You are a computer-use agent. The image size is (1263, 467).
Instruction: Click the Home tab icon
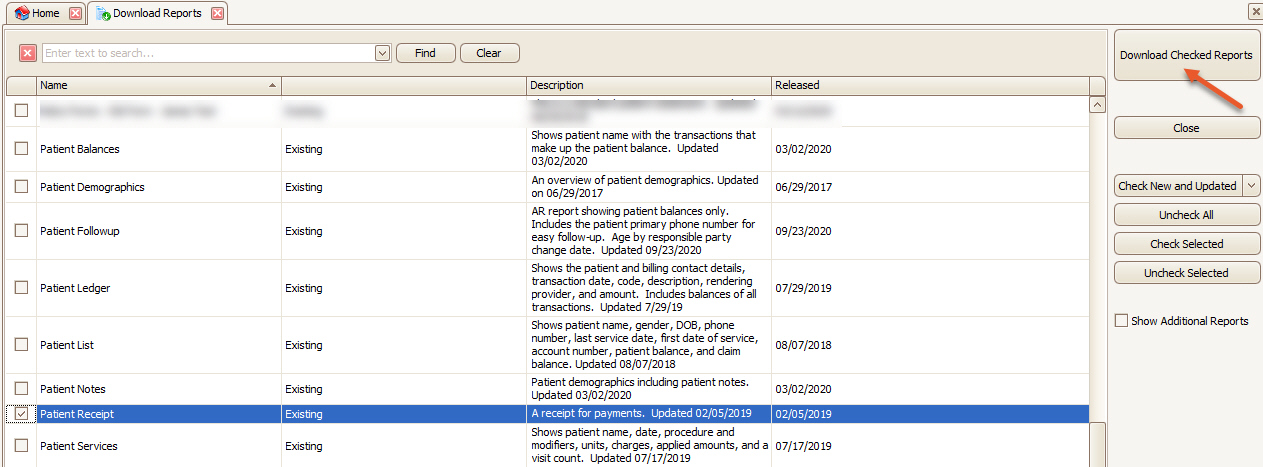(21, 14)
